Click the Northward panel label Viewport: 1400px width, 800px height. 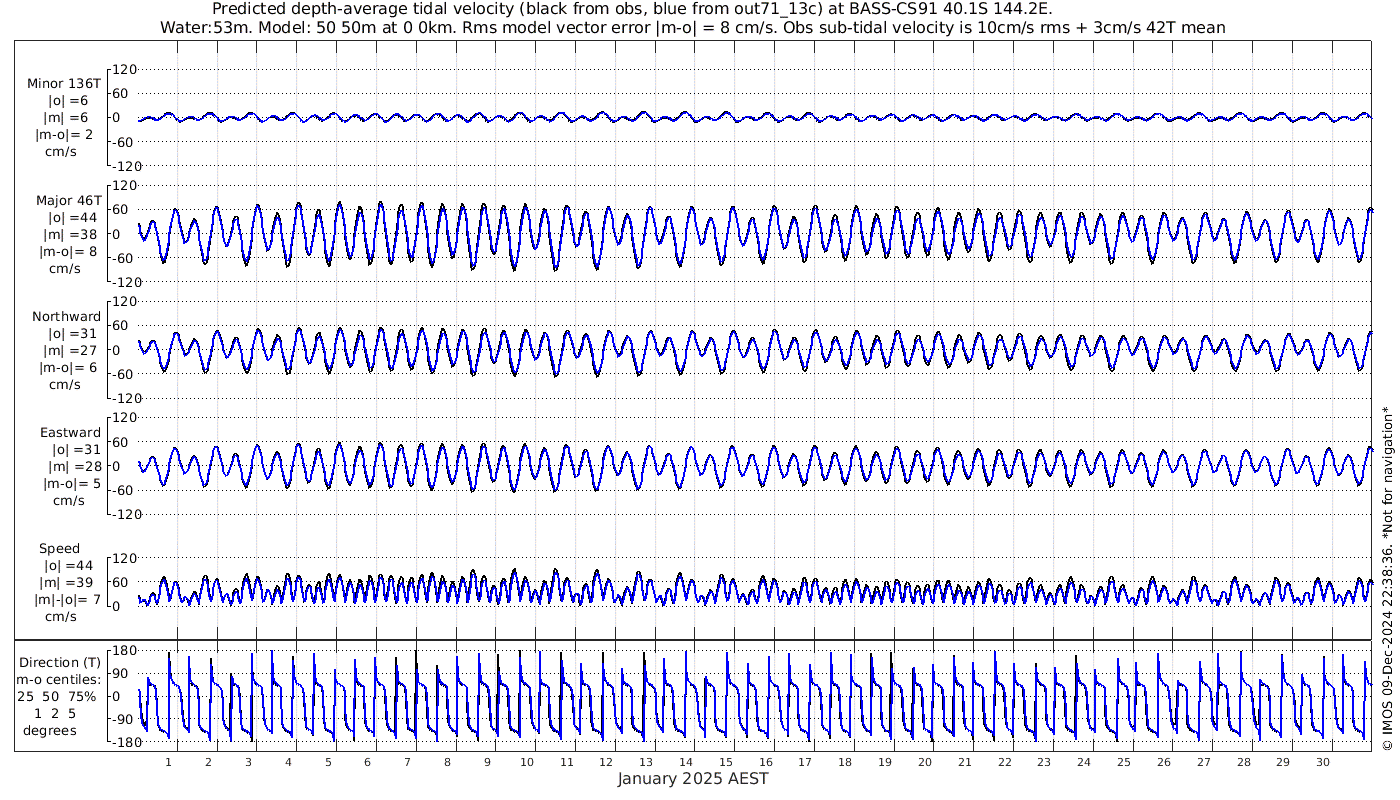[x=66, y=317]
